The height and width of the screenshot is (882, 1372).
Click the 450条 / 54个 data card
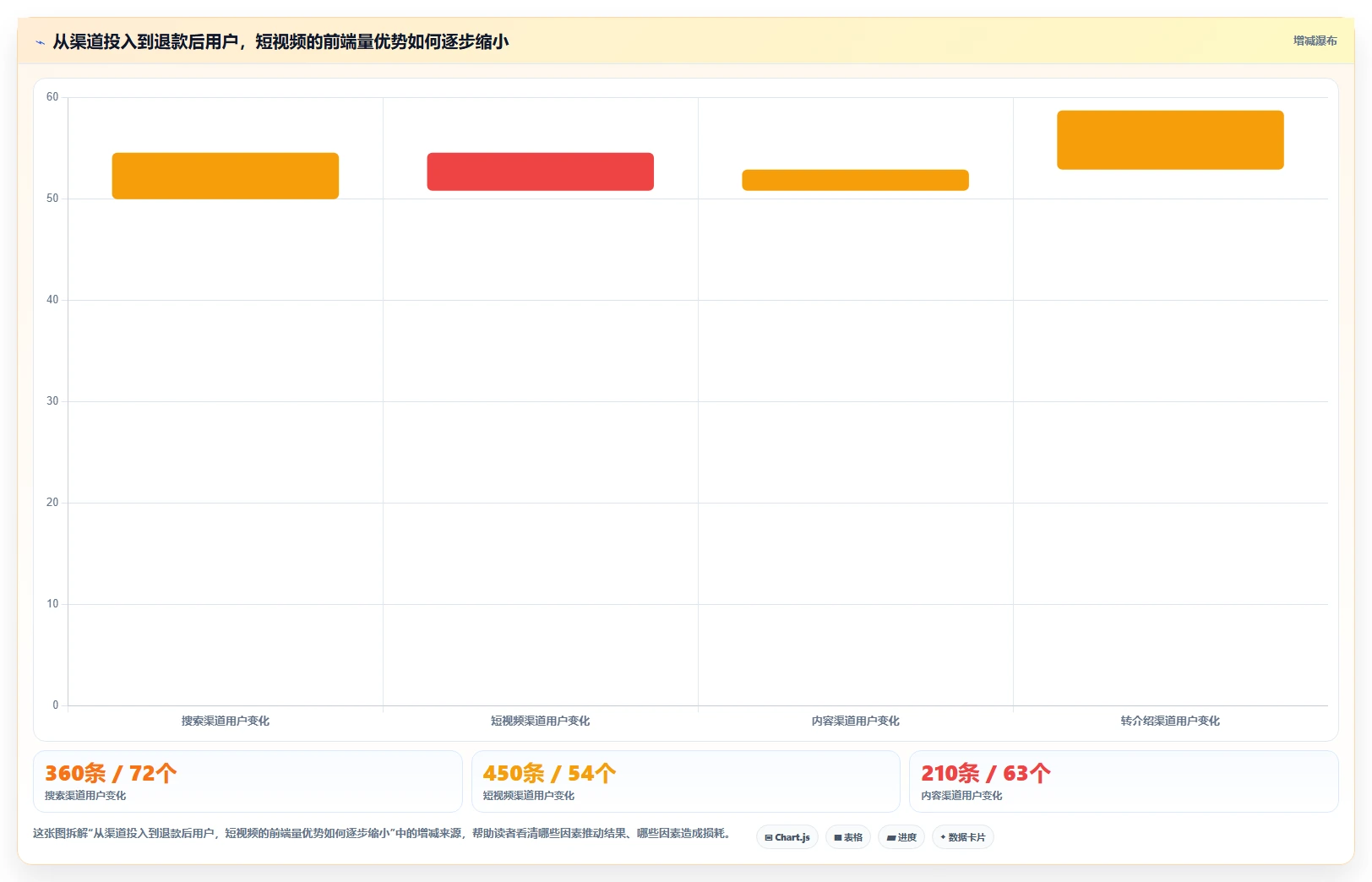686,781
